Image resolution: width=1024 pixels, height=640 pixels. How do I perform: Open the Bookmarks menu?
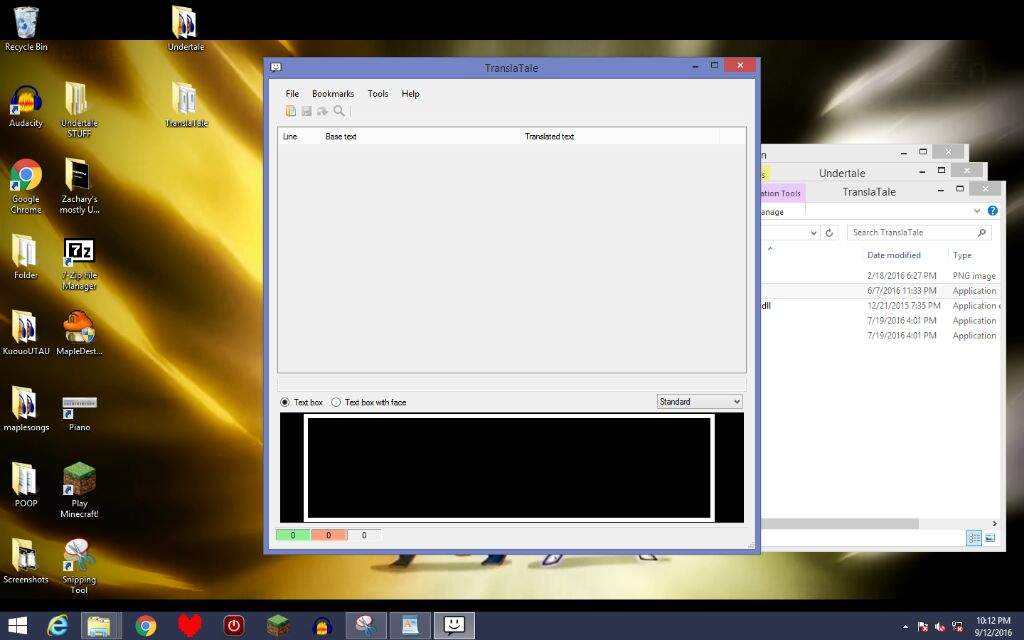point(332,94)
